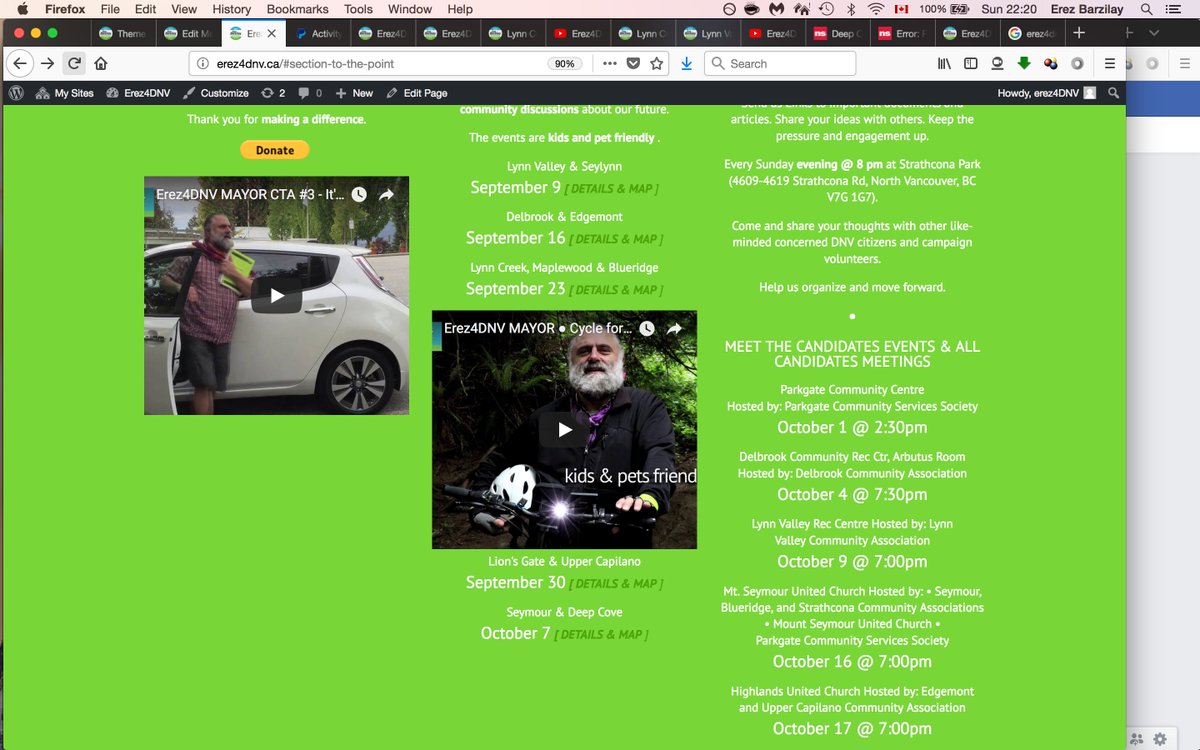
Task: Open the View menu
Action: [x=184, y=9]
